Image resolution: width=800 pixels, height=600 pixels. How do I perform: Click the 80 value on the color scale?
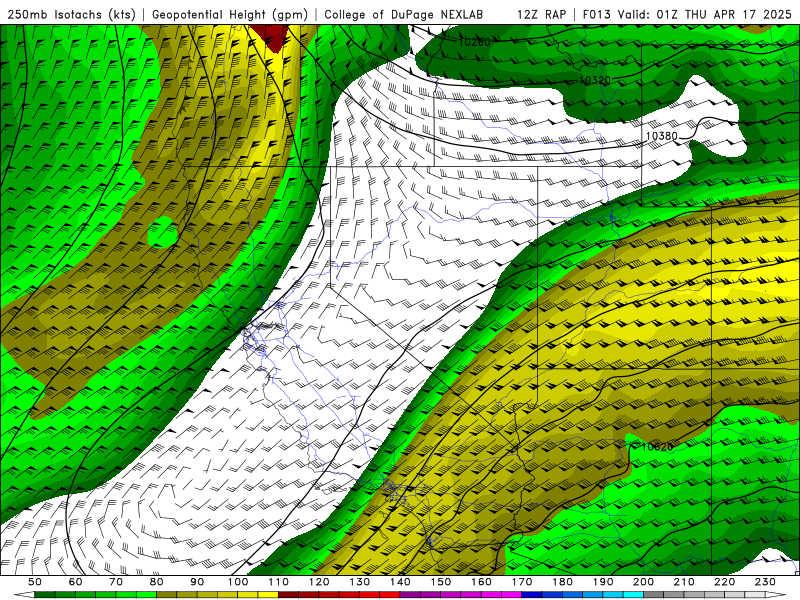[x=157, y=582]
